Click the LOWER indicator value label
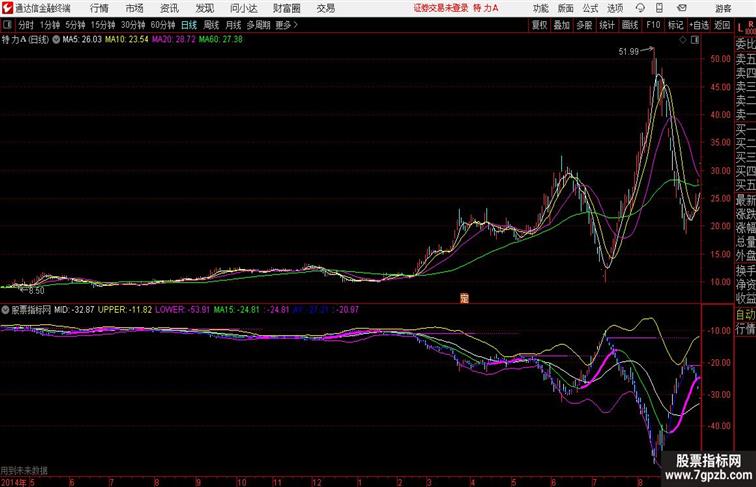 (x=182, y=310)
